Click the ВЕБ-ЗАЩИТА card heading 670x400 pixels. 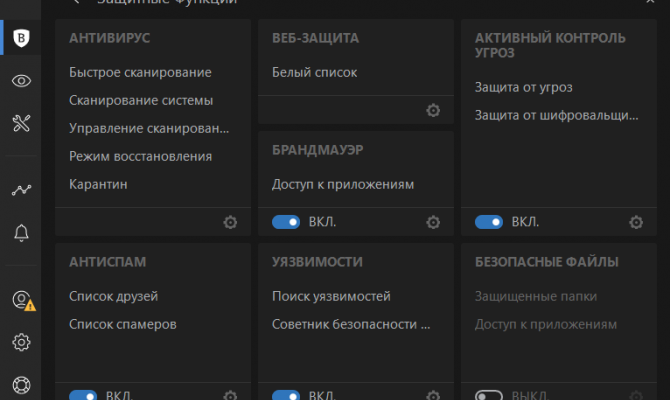(x=315, y=38)
